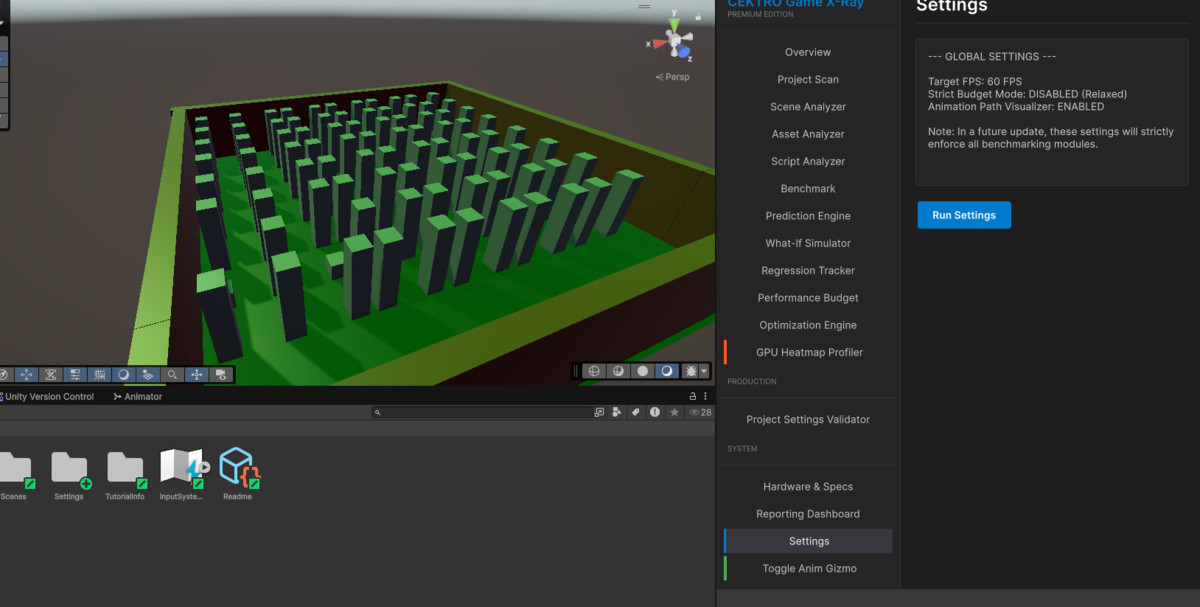The image size is (1200, 607).
Task: Click Toggle Anim Gizmo button
Action: (809, 568)
